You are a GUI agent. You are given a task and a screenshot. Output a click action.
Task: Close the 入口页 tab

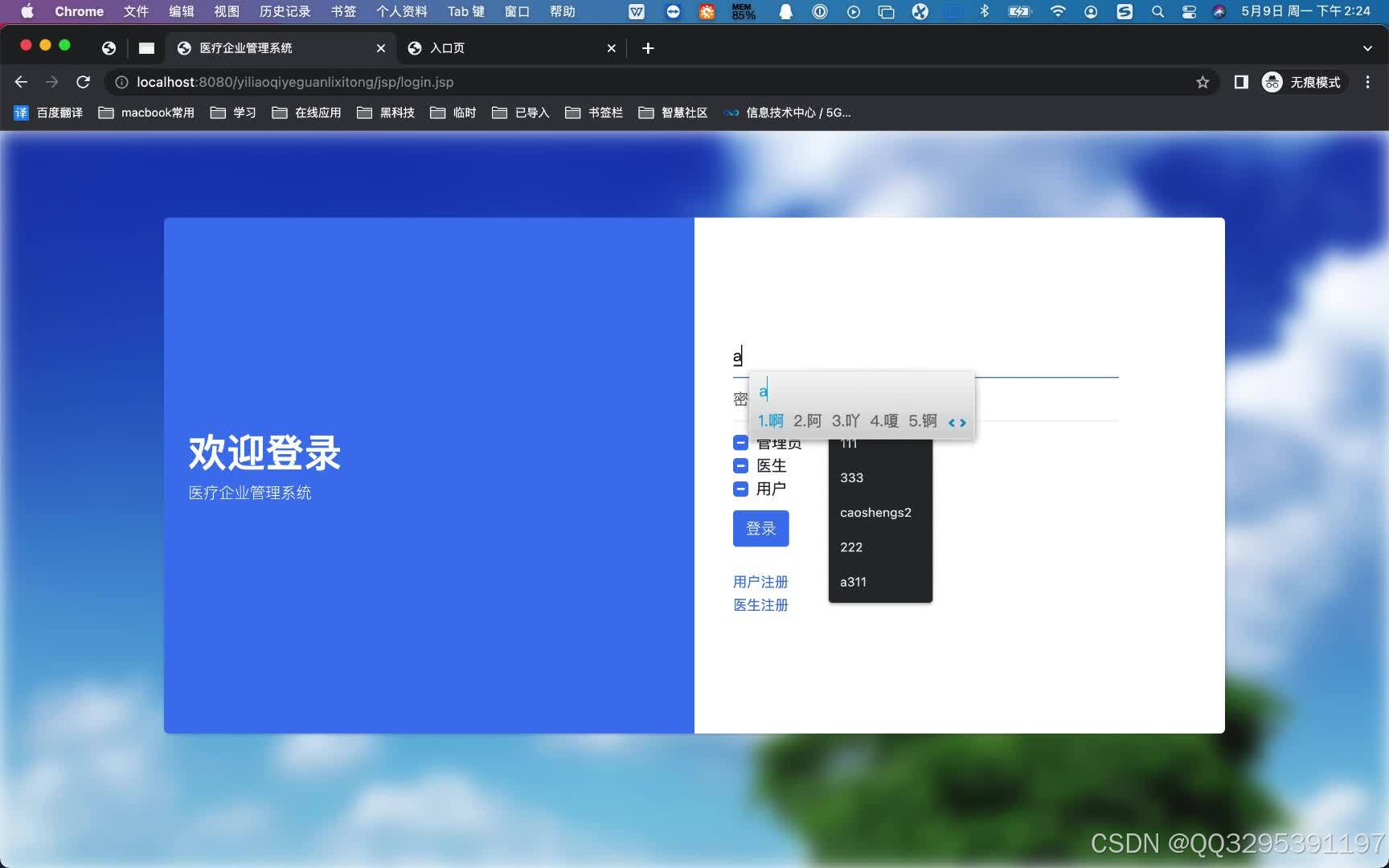tap(612, 48)
